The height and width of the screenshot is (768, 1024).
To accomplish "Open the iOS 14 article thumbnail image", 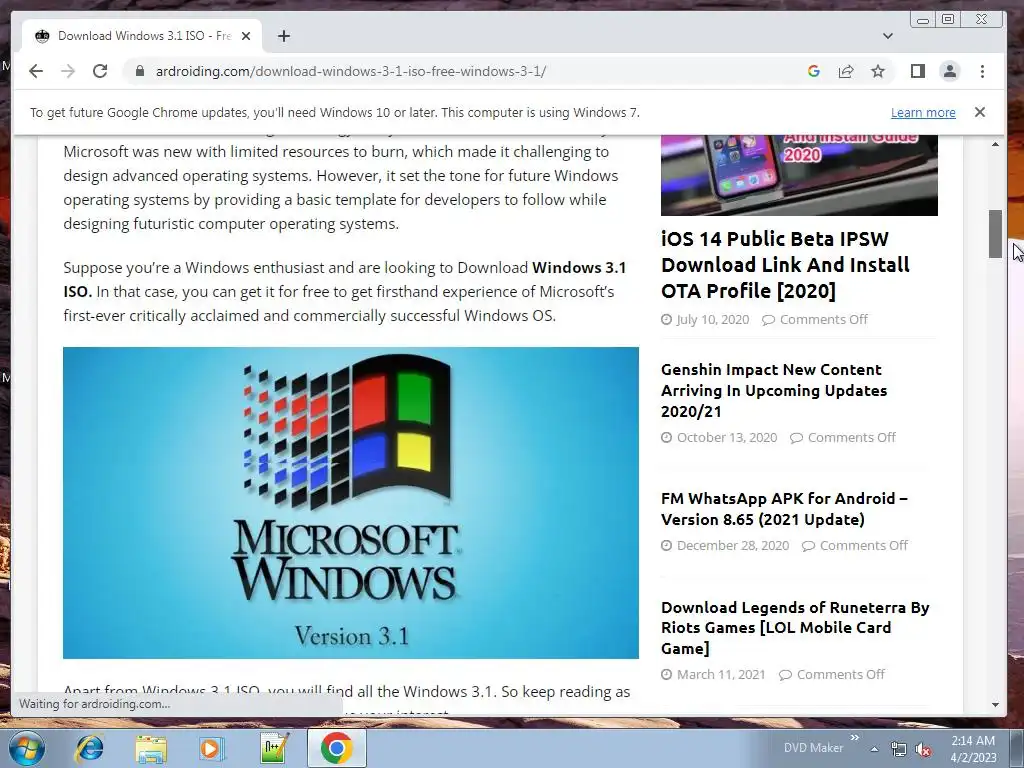I will coord(799,175).
